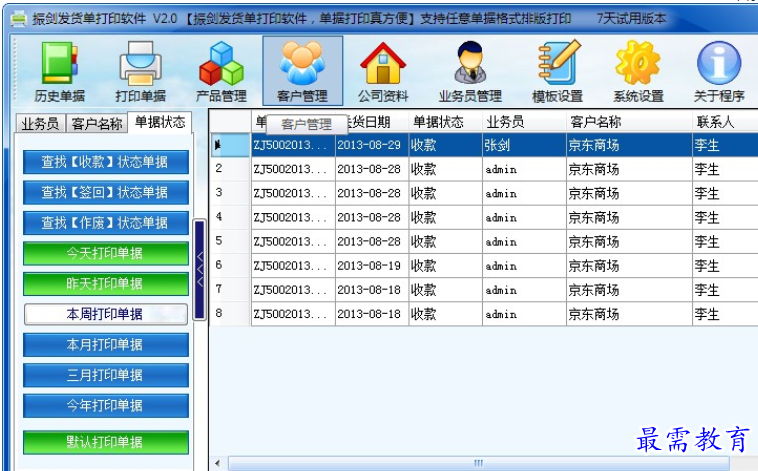Image resolution: width=758 pixels, height=471 pixels.
Task: Select row number 4
Action: point(484,218)
